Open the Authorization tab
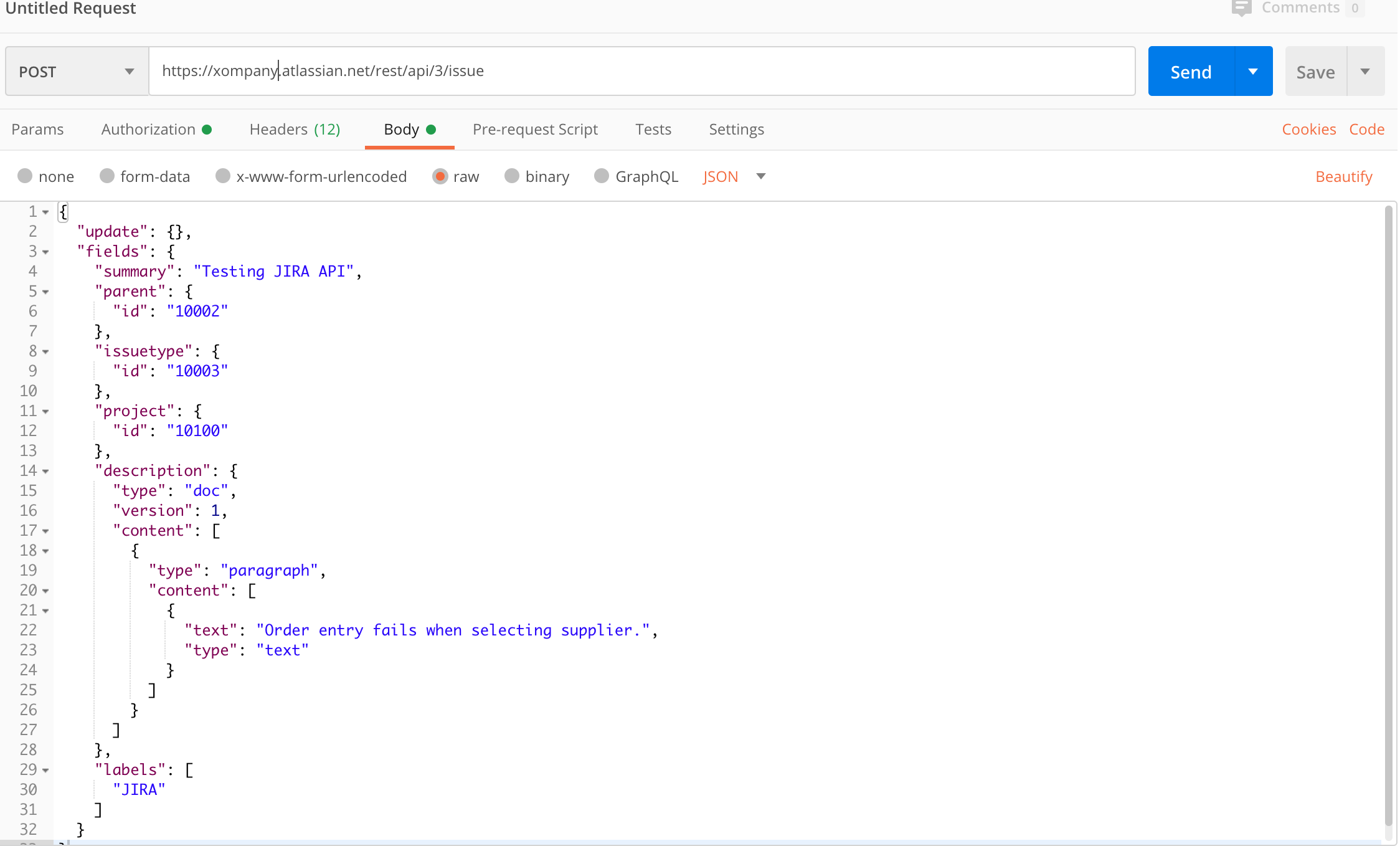 [149, 129]
